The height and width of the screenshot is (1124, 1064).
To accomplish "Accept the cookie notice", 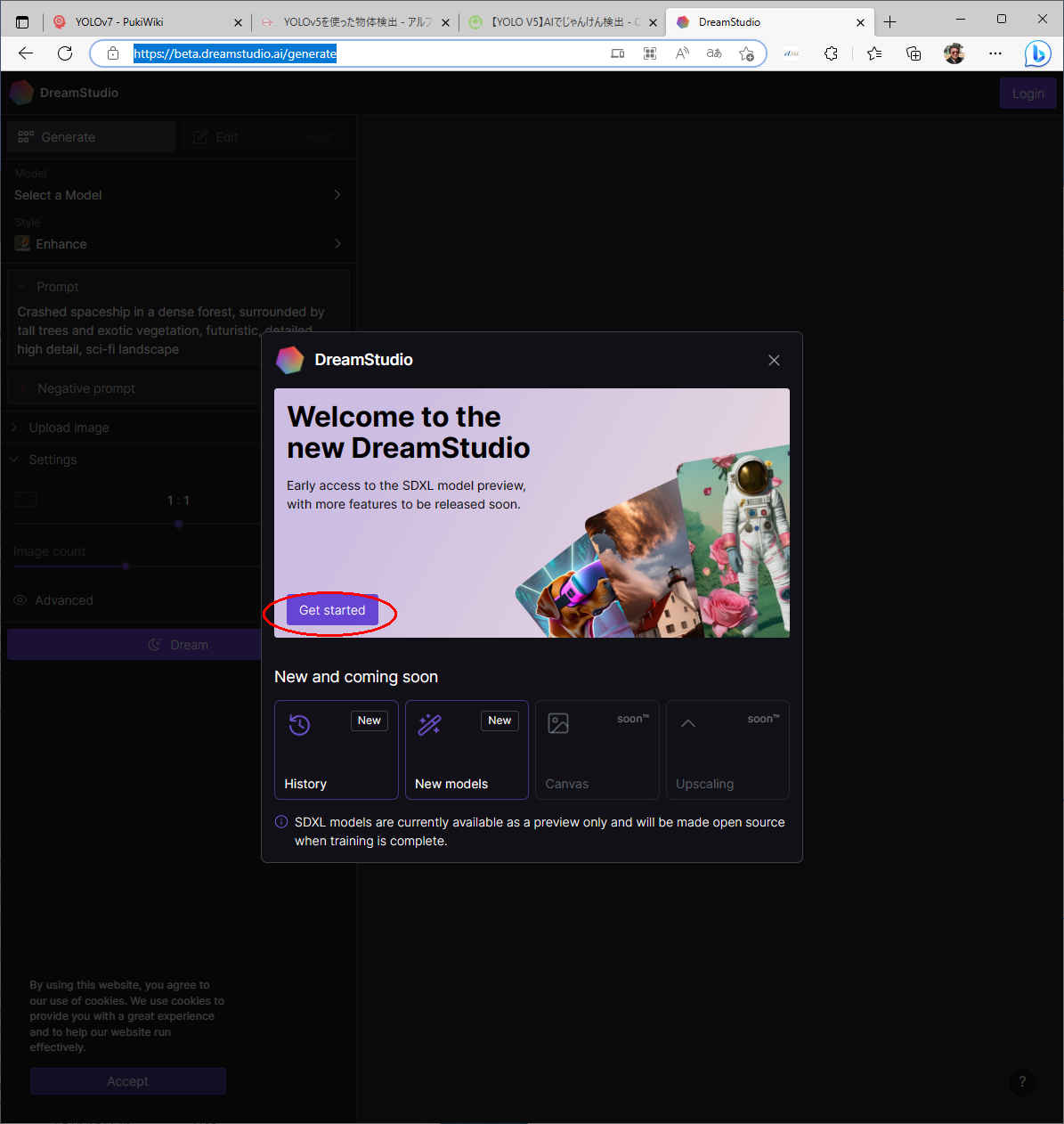I will point(128,1081).
